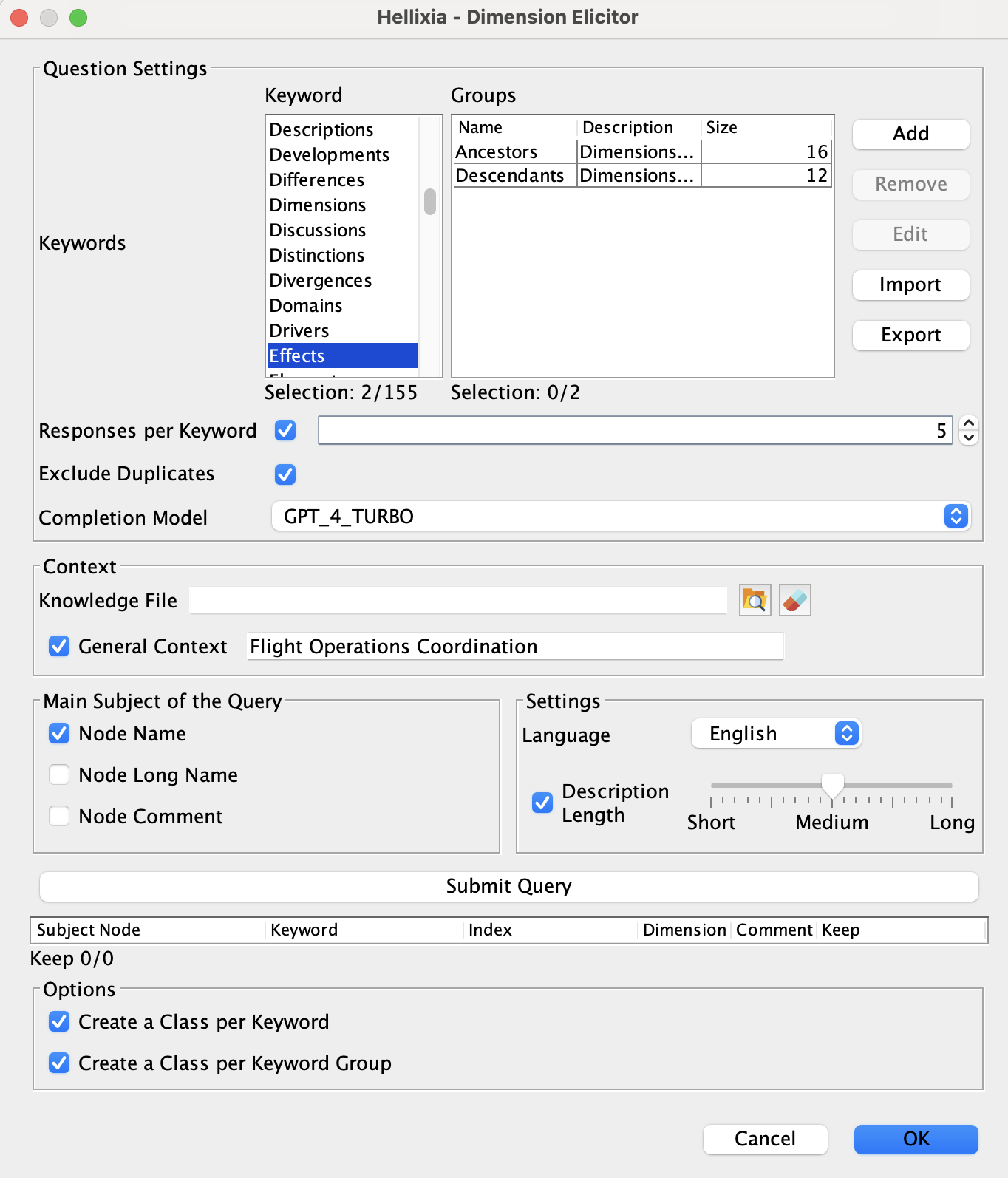Select the Ancestors group row
1008x1178 pixels.
642,151
